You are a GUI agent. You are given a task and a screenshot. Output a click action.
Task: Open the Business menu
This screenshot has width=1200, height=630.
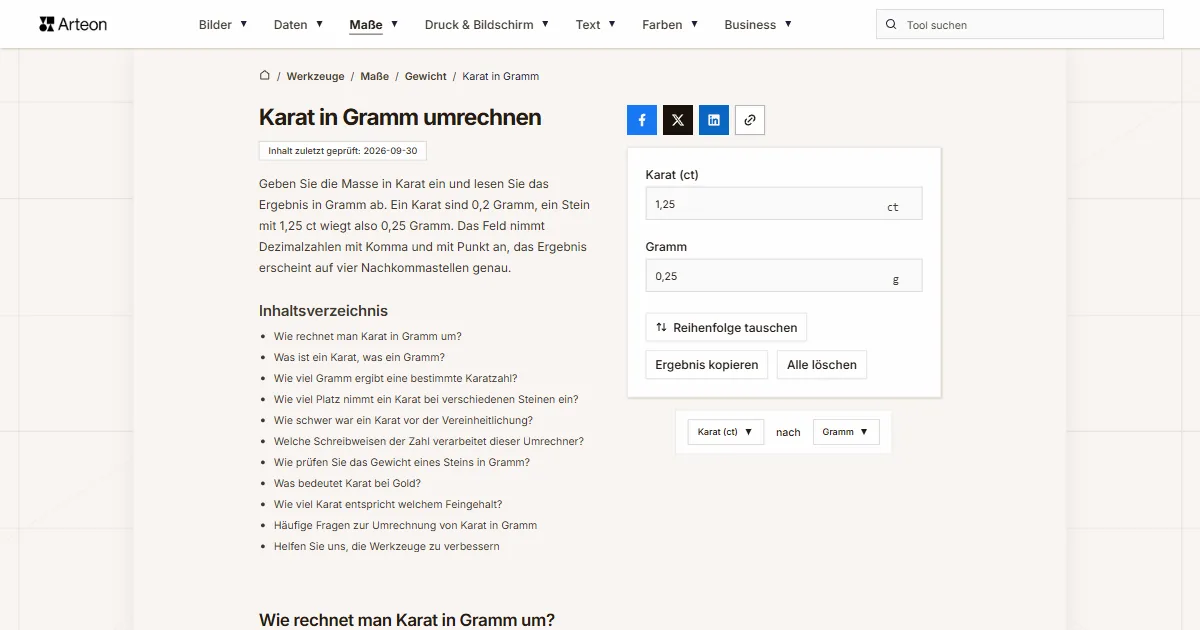point(758,24)
